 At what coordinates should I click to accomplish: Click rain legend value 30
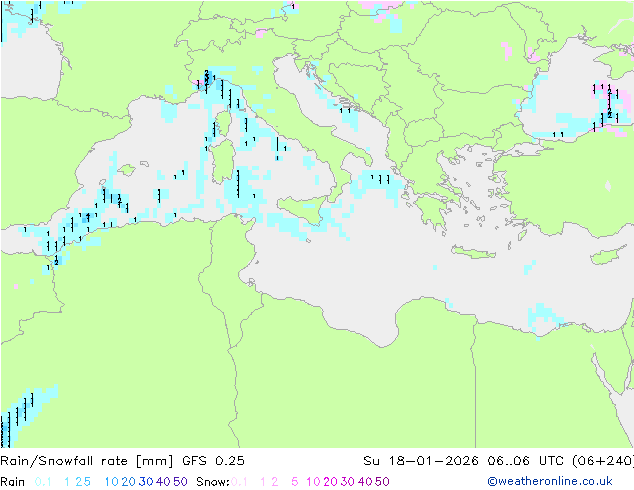146,482
